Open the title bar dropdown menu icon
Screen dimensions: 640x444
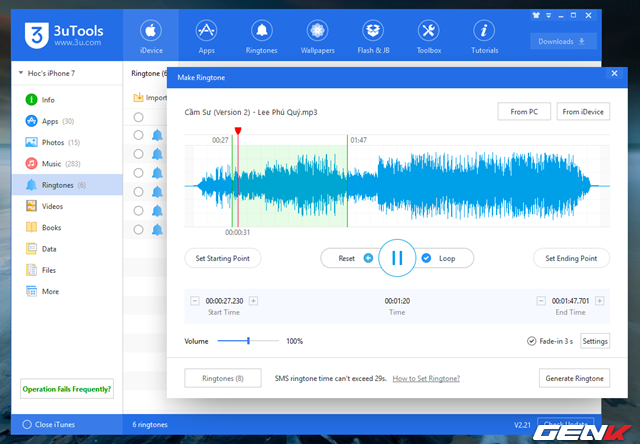[549, 16]
